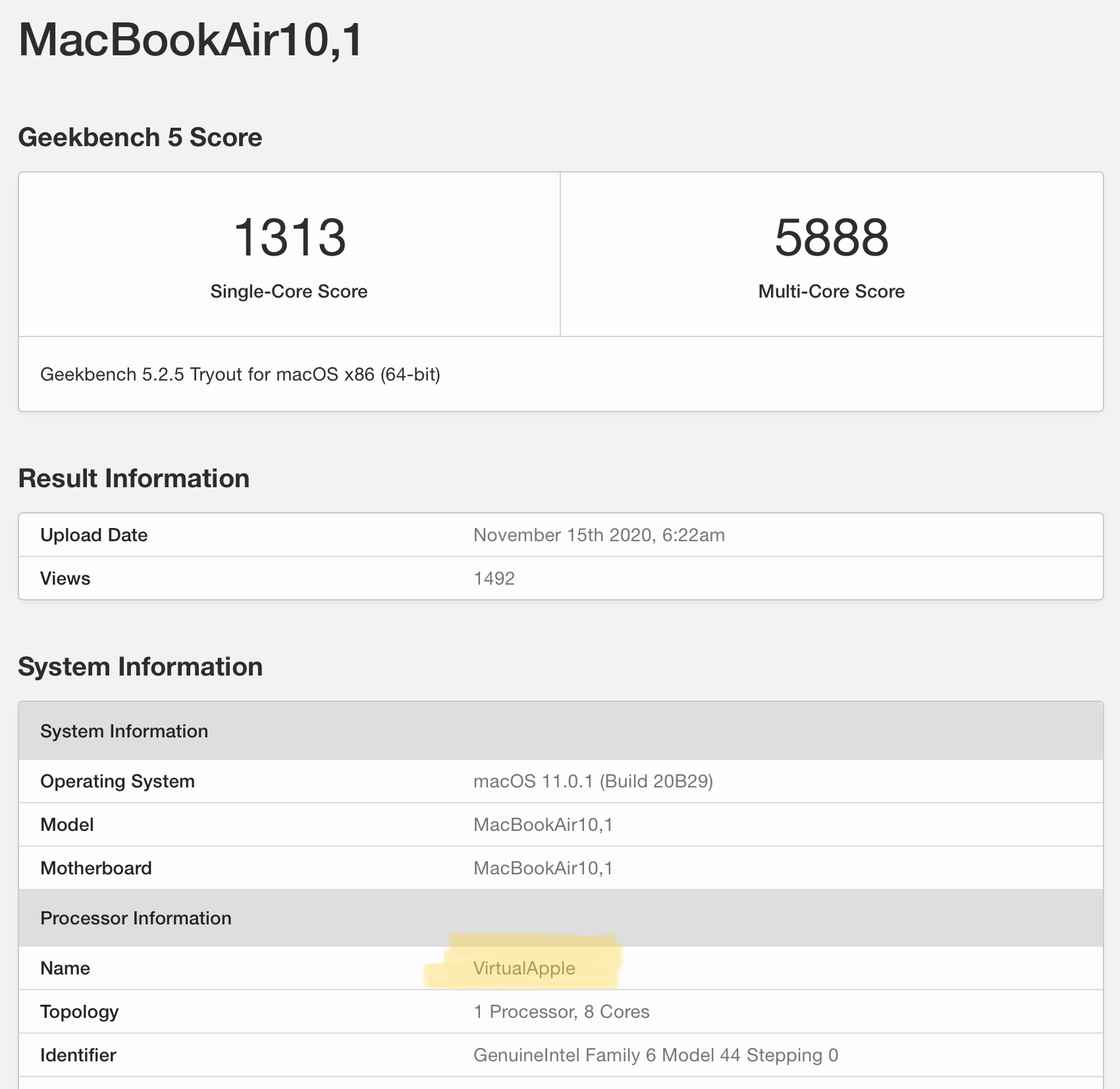This screenshot has width=1120, height=1089.
Task: Select the MacBookAir10,1 value in Motherboard row
Action: pos(543,868)
